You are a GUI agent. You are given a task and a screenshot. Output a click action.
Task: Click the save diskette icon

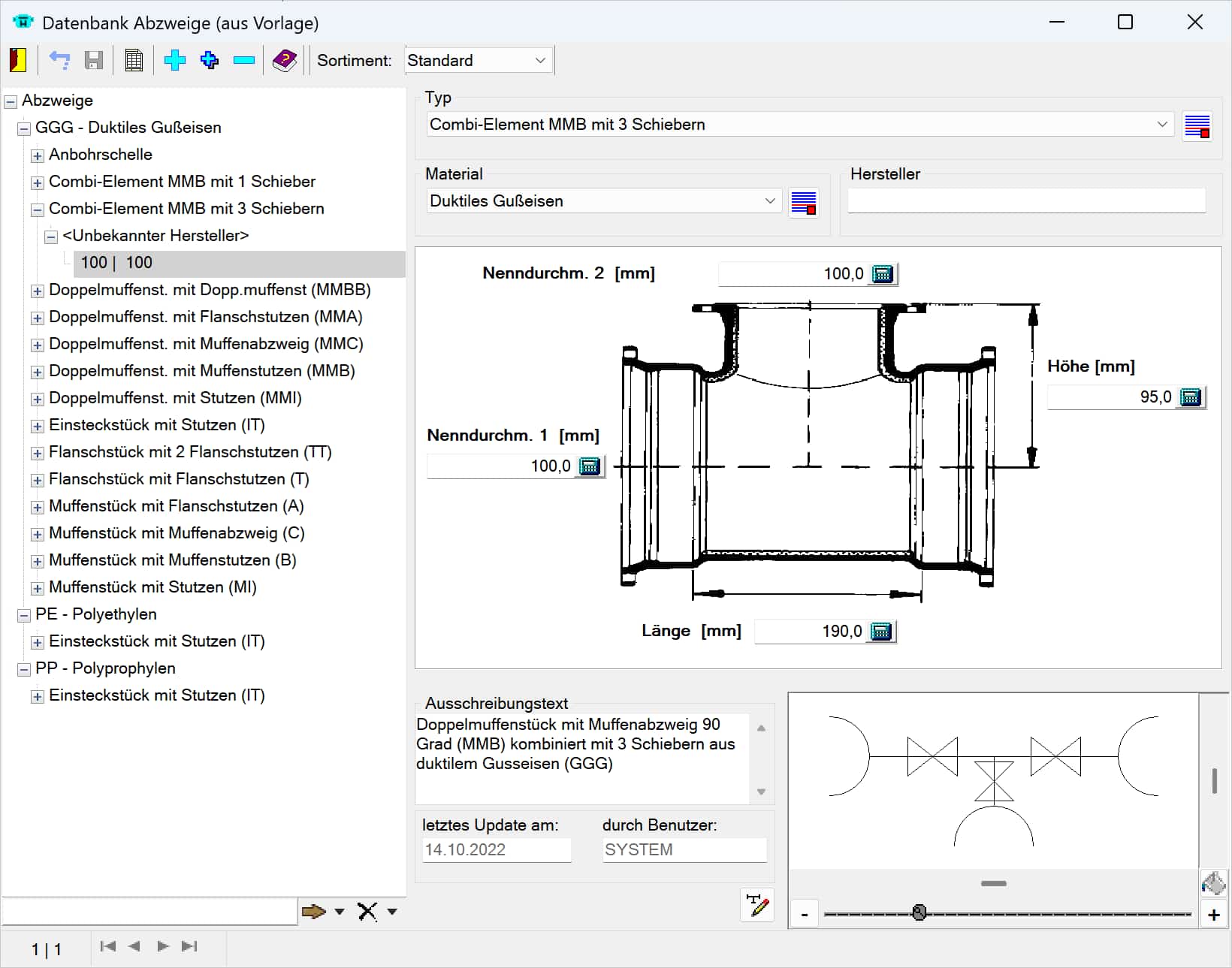coord(94,60)
